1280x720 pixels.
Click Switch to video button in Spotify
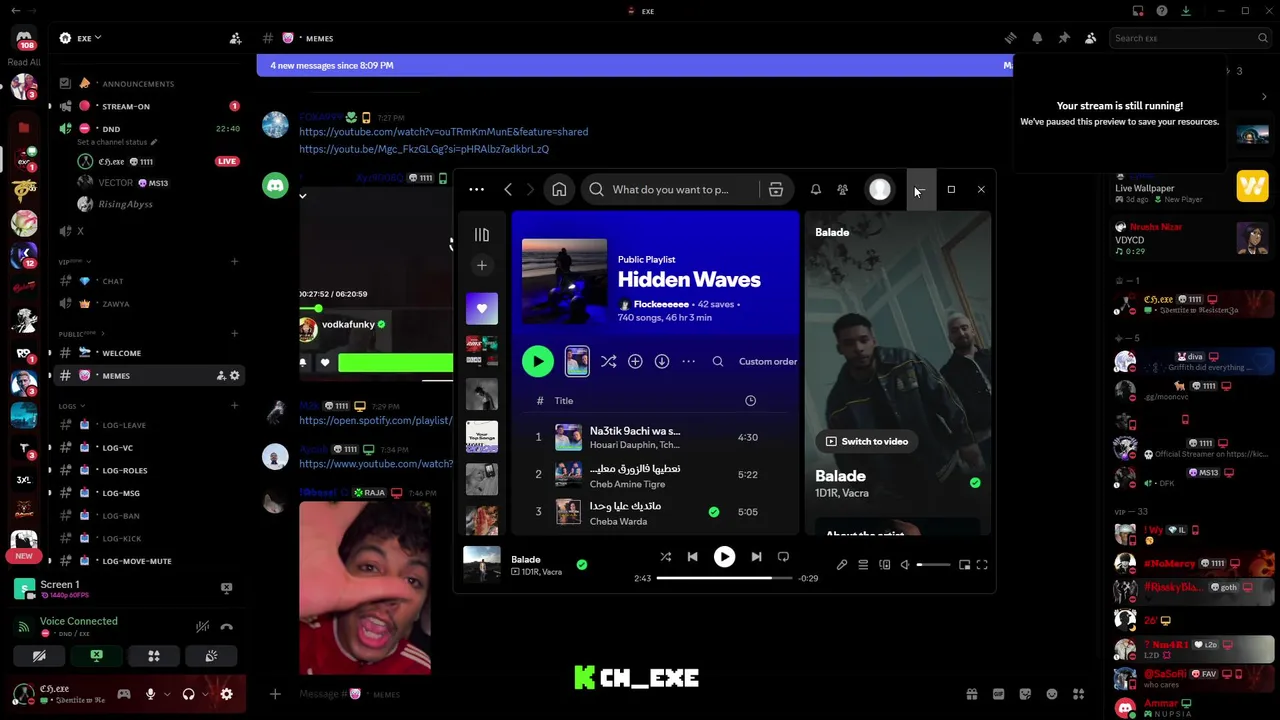pos(866,441)
